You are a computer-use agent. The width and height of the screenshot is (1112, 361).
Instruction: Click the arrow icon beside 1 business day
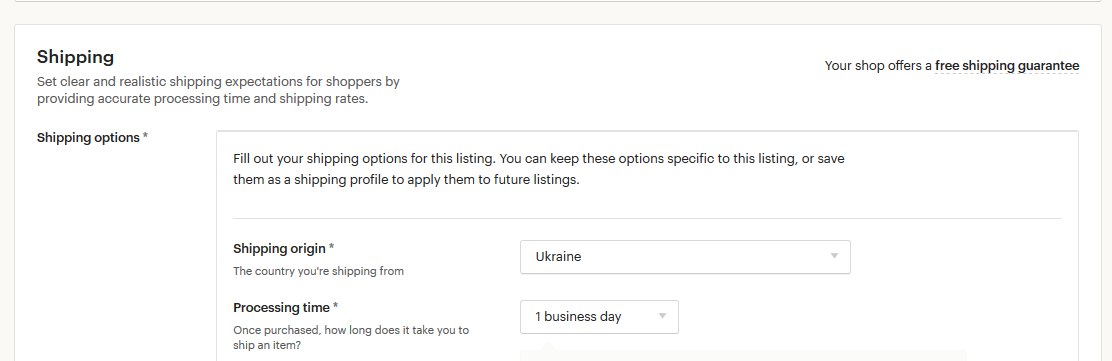(x=662, y=316)
